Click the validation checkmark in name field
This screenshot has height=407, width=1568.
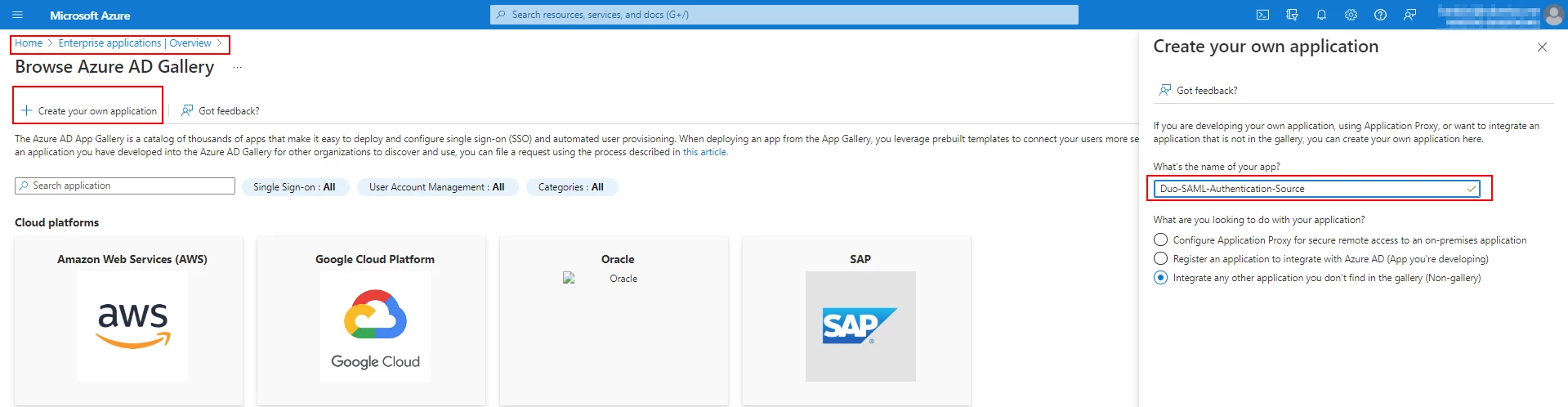(x=1472, y=189)
